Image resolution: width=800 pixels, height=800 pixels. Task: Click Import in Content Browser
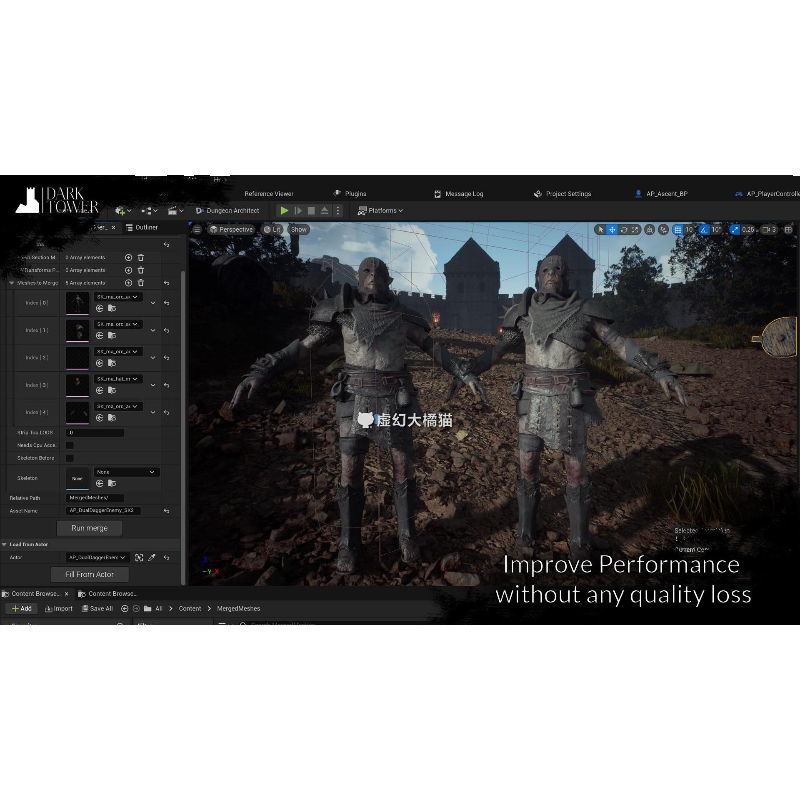tap(59, 609)
